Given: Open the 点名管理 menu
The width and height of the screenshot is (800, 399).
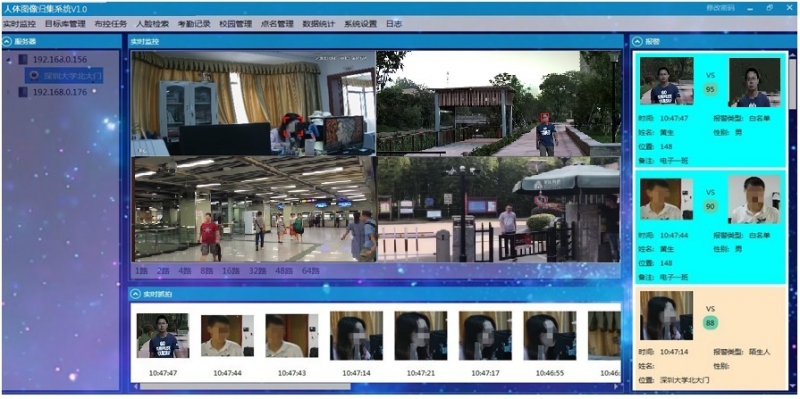Looking at the screenshot, I should tap(277, 24).
